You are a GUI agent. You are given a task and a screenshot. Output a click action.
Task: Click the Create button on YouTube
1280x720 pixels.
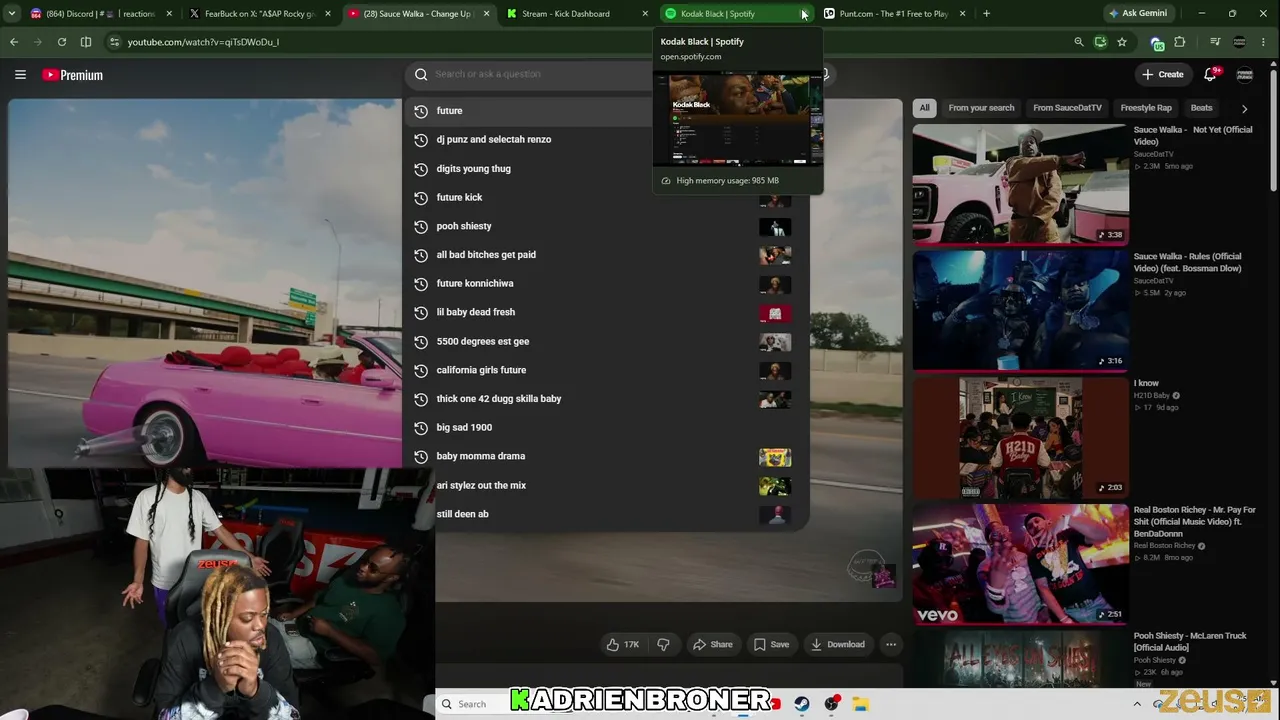pyautogui.click(x=1163, y=74)
